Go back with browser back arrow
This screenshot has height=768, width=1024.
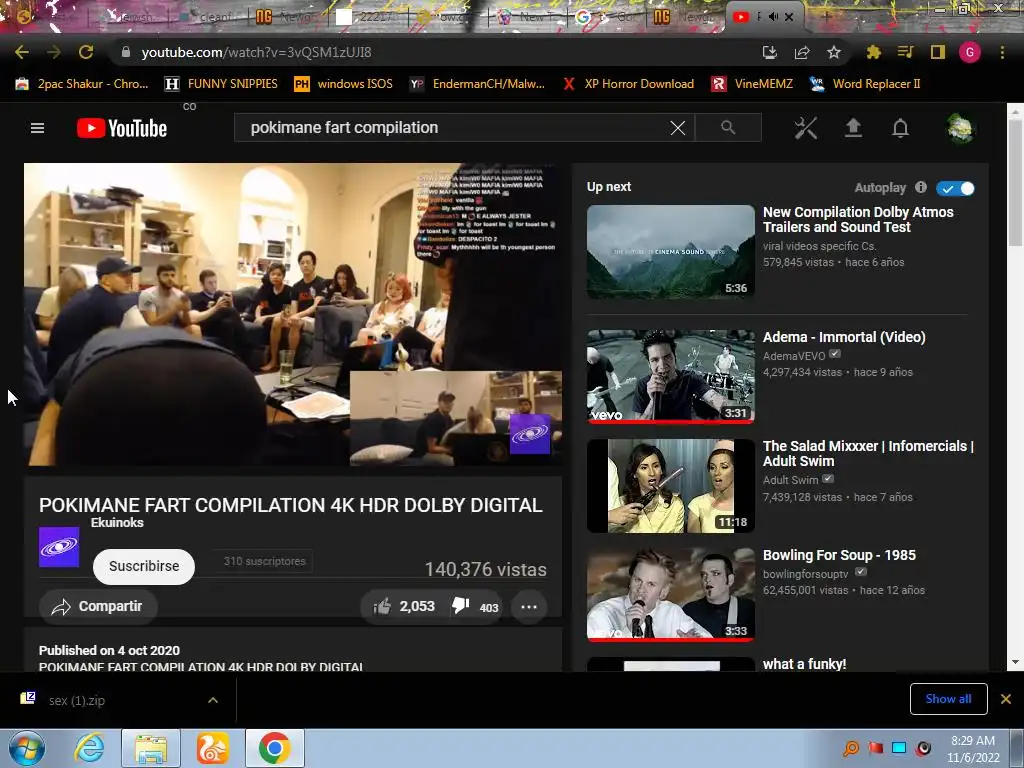point(22,52)
